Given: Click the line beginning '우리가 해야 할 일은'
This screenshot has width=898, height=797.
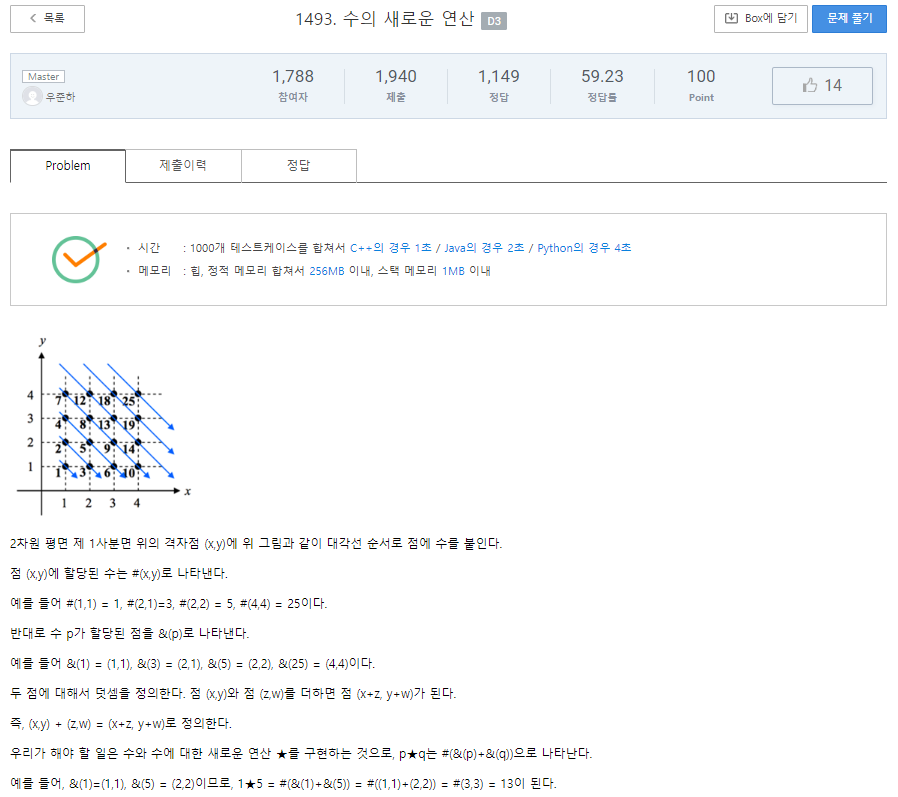Looking at the screenshot, I should [x=301, y=753].
